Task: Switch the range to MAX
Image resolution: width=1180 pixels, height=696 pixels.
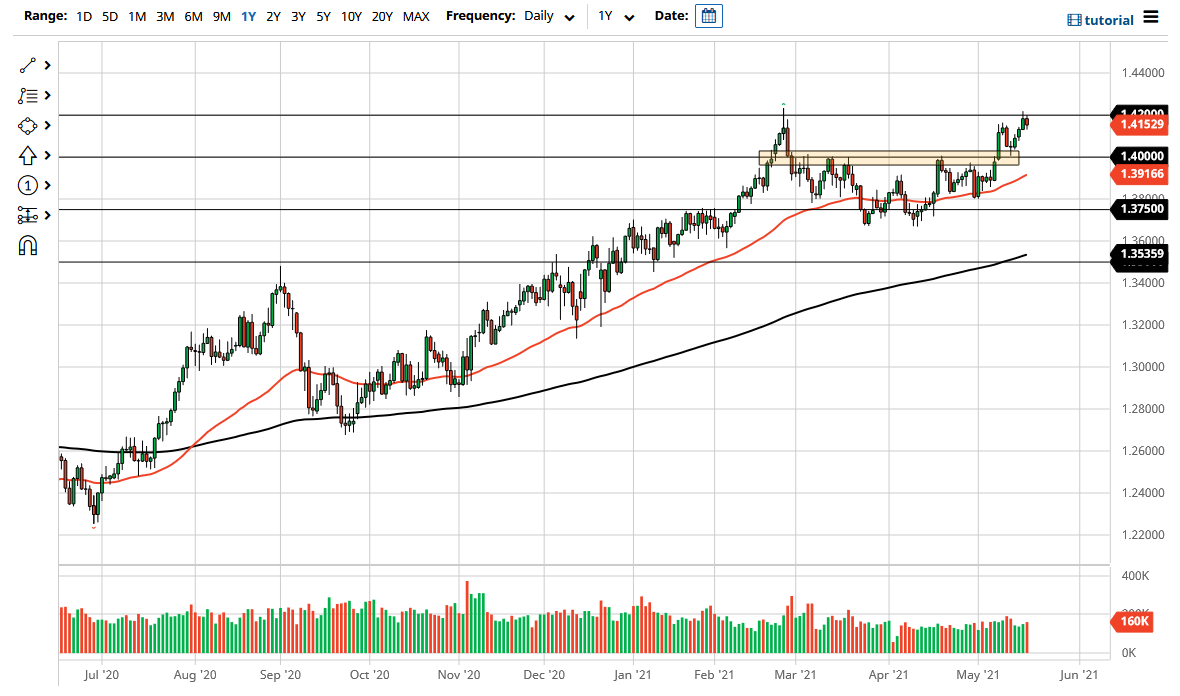Action: pos(416,16)
